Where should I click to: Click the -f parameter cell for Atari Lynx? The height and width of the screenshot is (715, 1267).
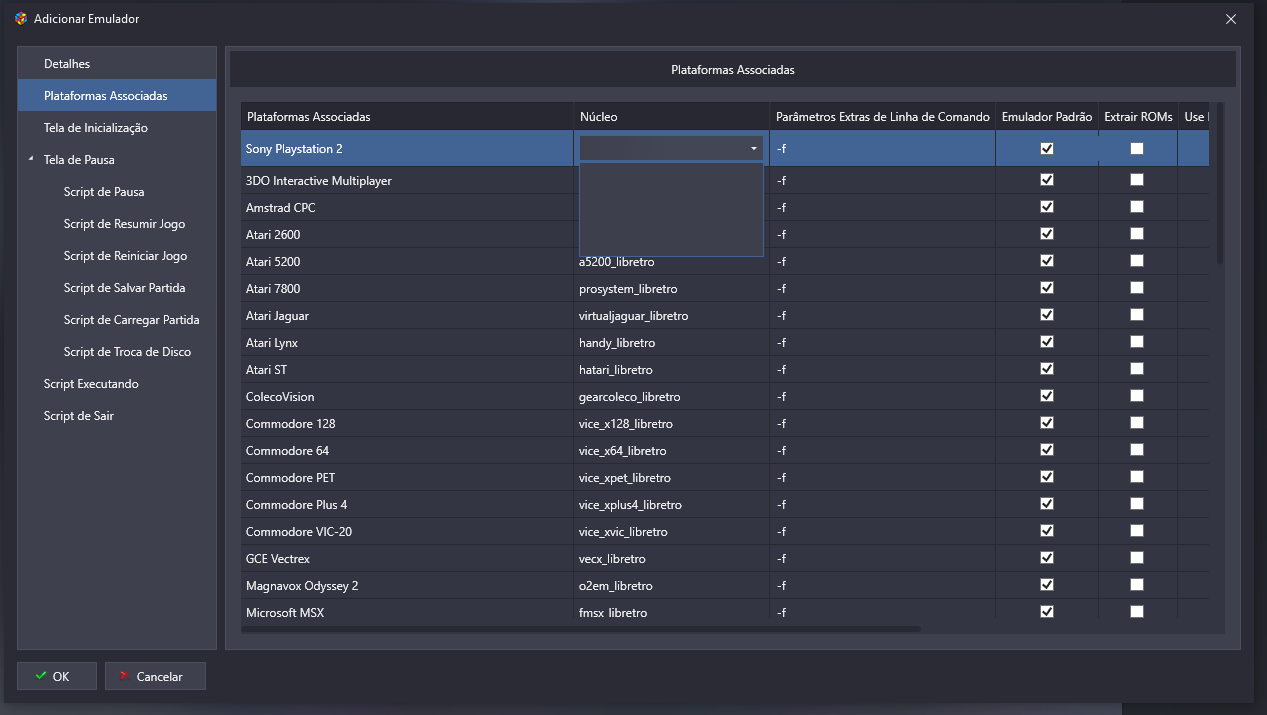click(x=882, y=342)
